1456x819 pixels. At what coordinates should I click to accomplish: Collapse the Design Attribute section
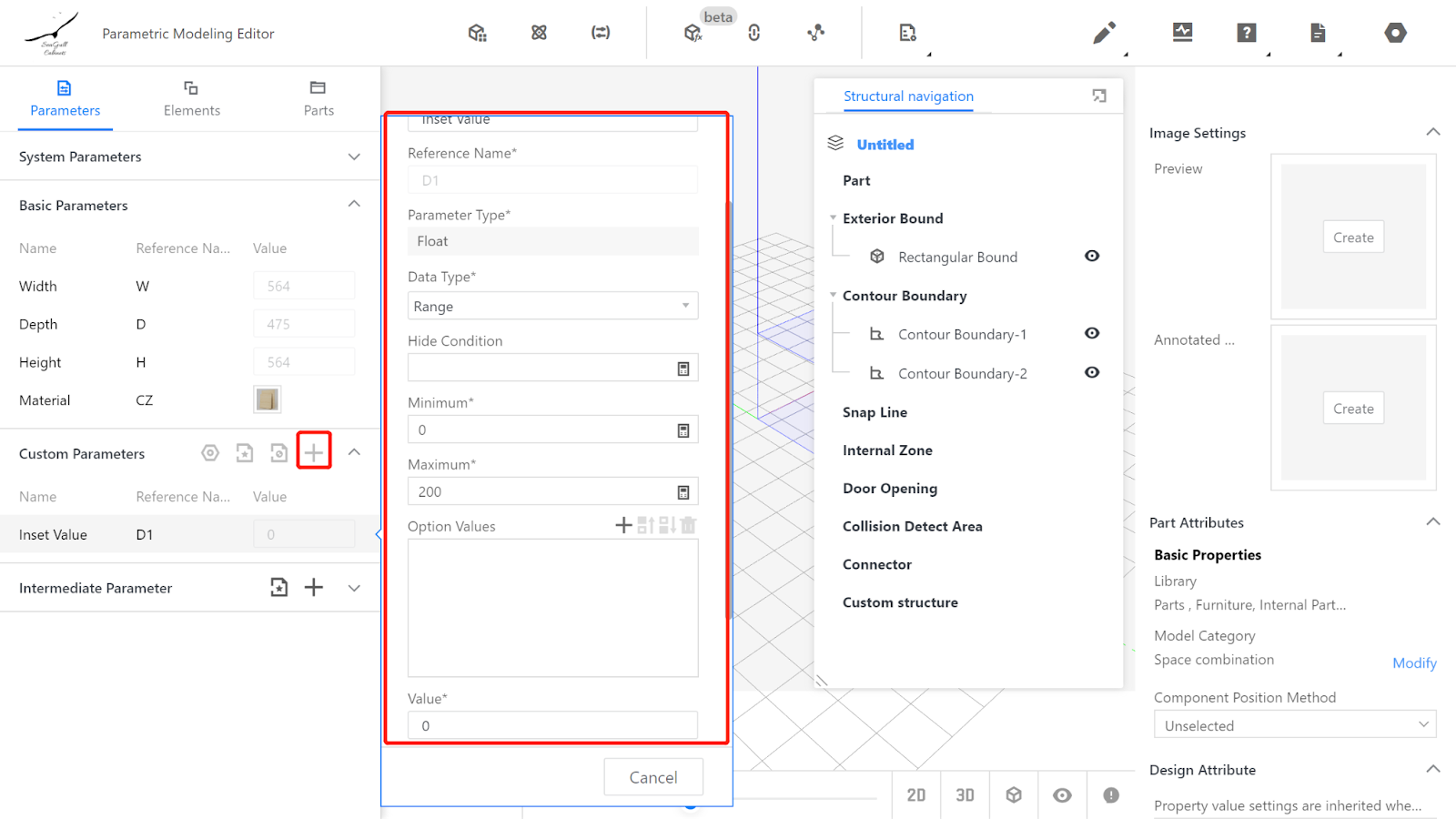tap(1433, 770)
